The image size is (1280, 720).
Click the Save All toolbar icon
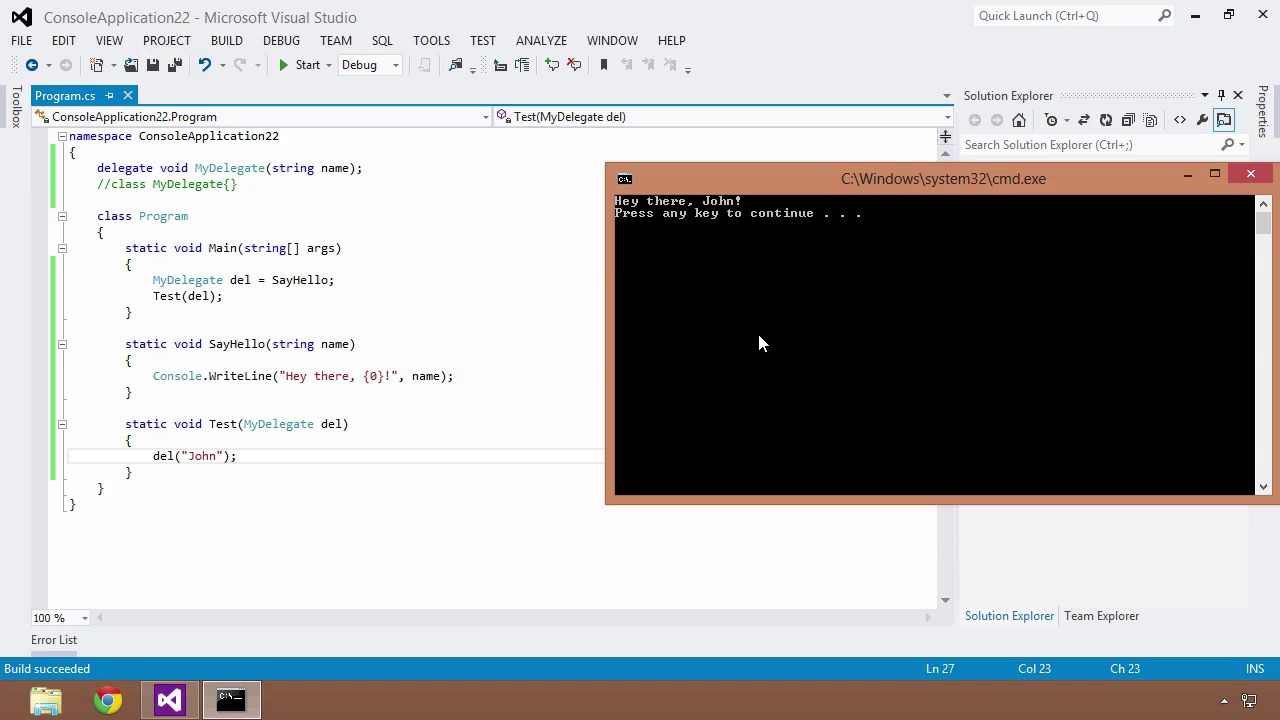click(174, 65)
